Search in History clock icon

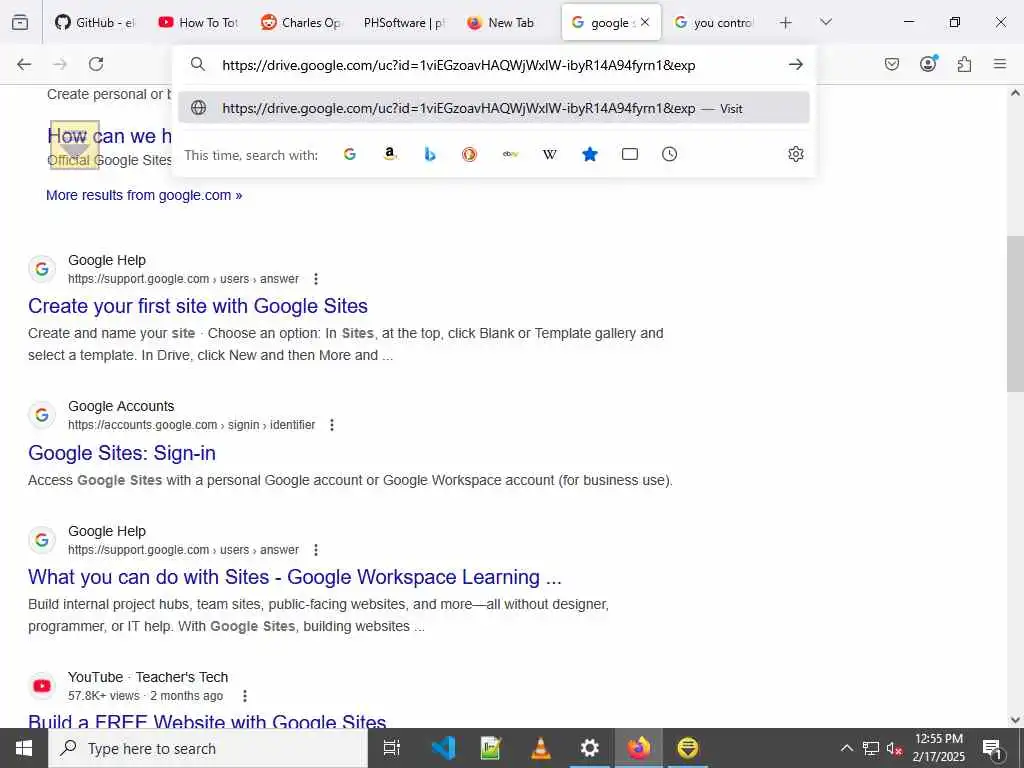pos(669,154)
